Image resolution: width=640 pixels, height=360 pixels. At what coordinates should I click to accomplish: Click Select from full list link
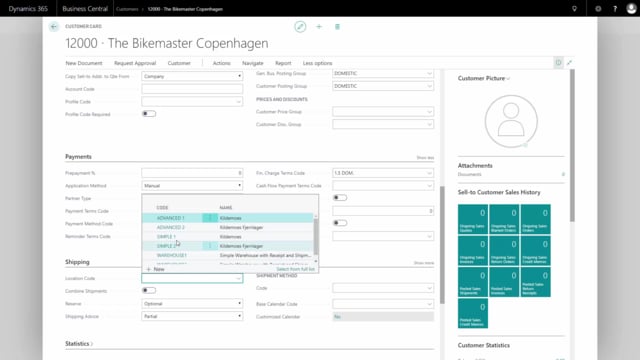point(296,269)
